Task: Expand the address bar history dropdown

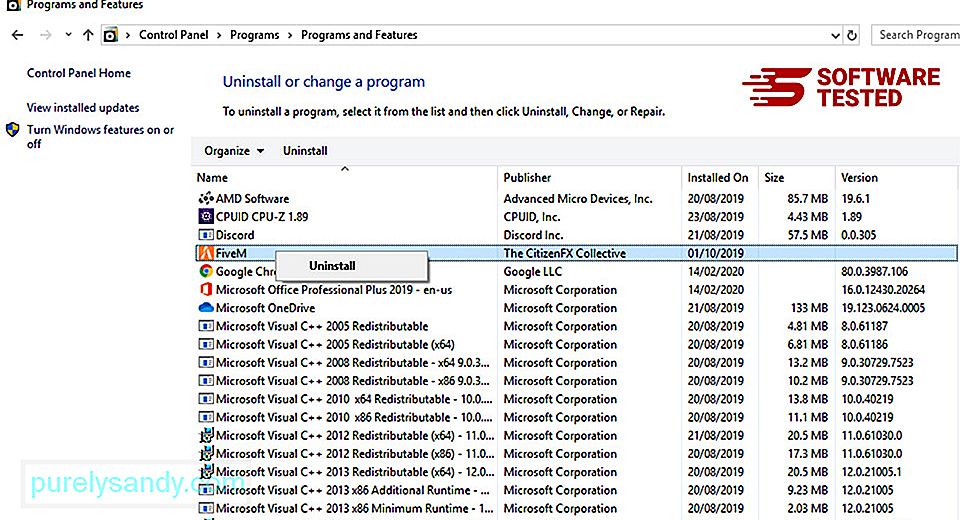Action: 835,36
